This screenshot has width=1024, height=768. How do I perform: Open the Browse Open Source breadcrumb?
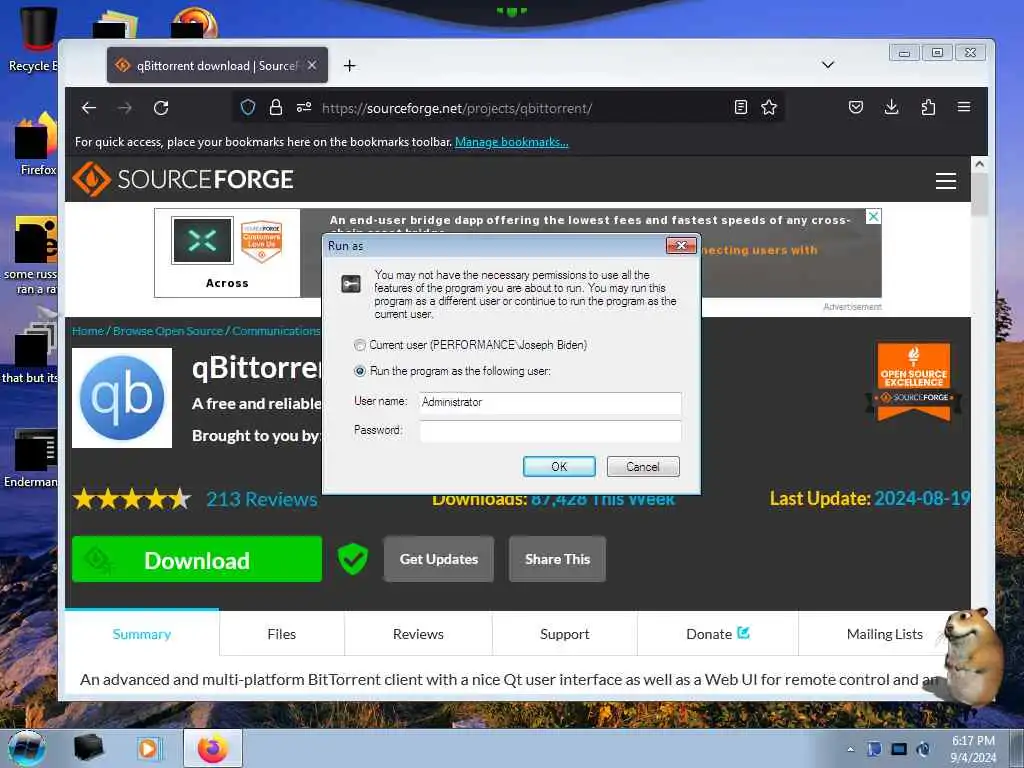point(168,331)
